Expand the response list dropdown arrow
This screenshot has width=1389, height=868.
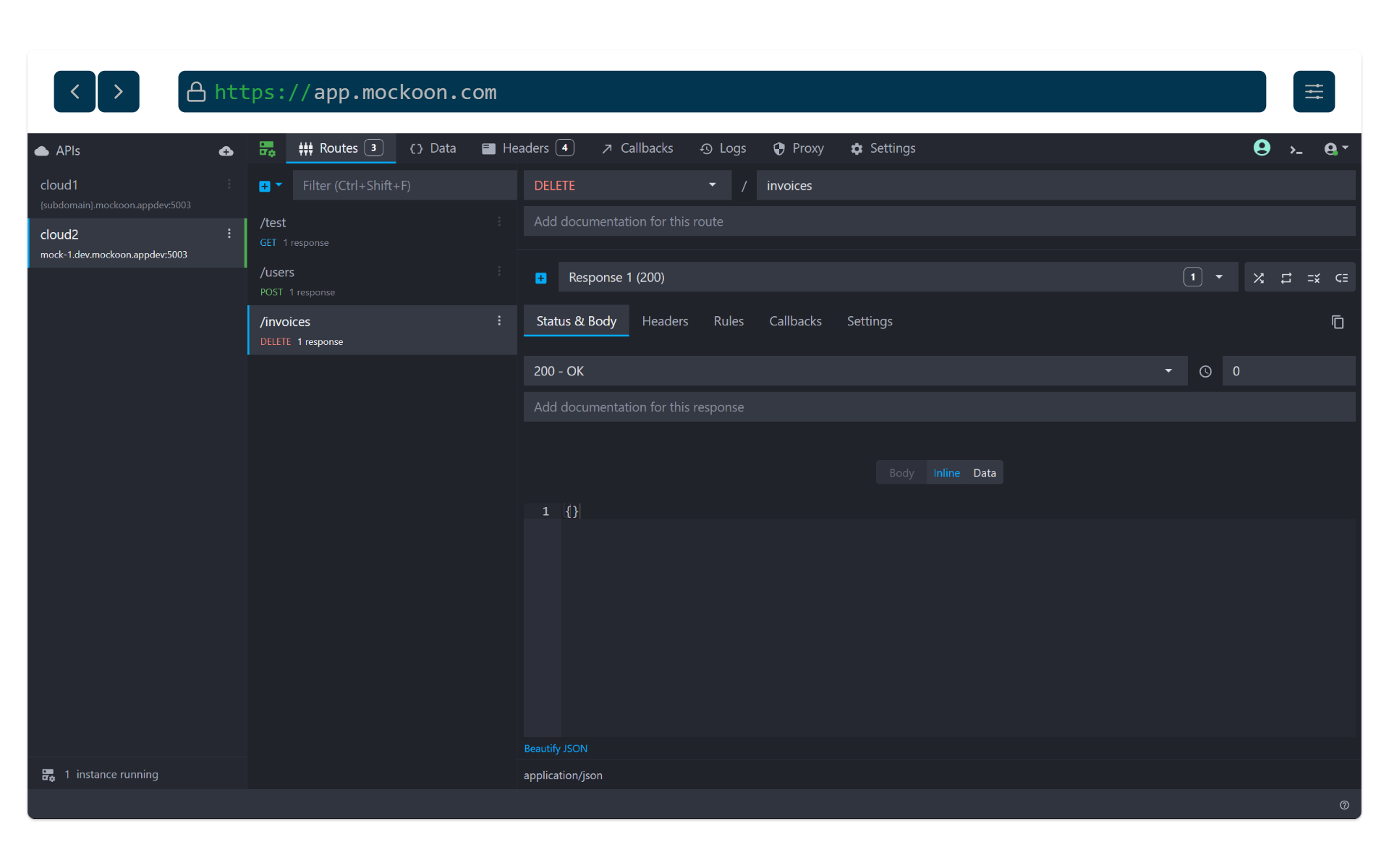[1219, 277]
